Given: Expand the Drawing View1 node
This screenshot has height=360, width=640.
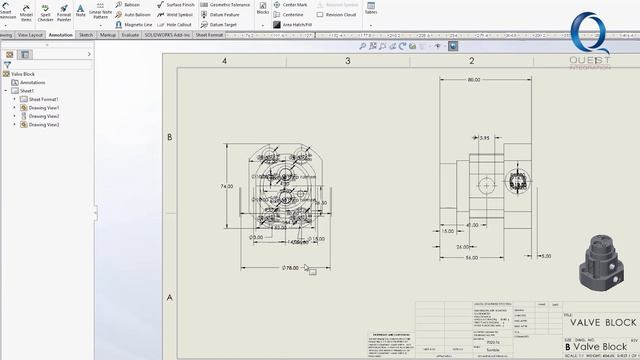Looking at the screenshot, I should click(x=14, y=108).
